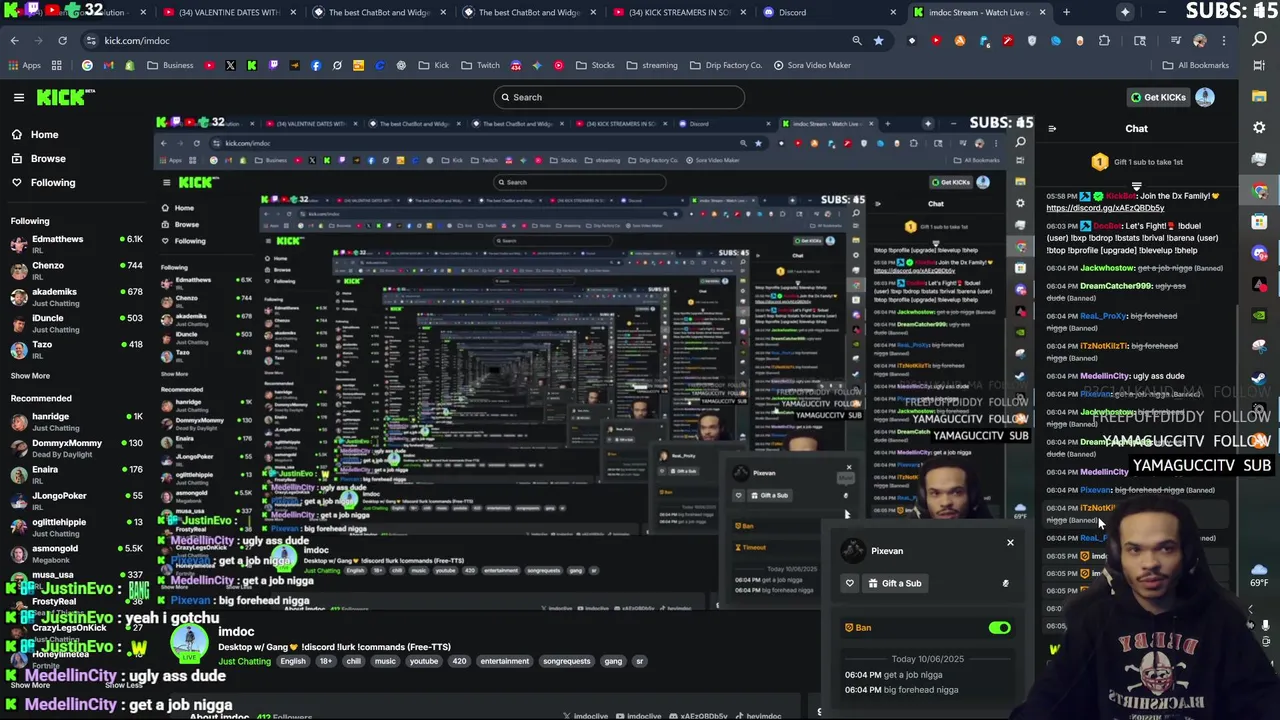This screenshot has height=720, width=1280.
Task: Open Chenzo channel in sidebar
Action: point(76,271)
